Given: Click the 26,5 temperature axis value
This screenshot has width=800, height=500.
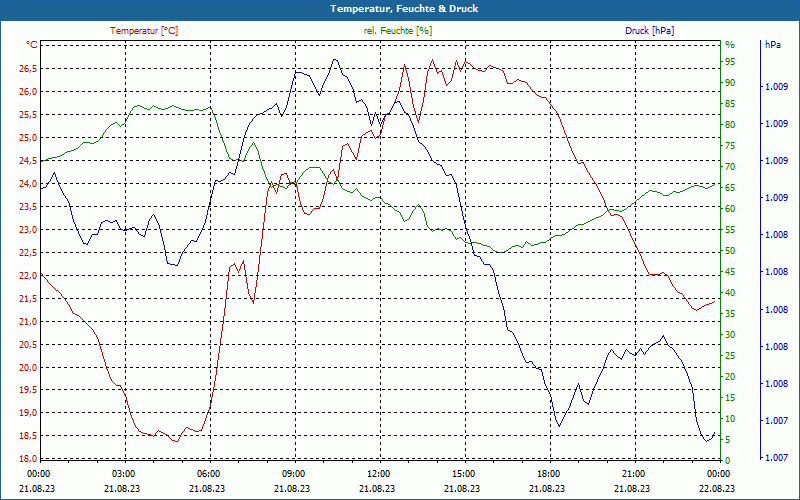Looking at the screenshot, I should pyautogui.click(x=29, y=69).
